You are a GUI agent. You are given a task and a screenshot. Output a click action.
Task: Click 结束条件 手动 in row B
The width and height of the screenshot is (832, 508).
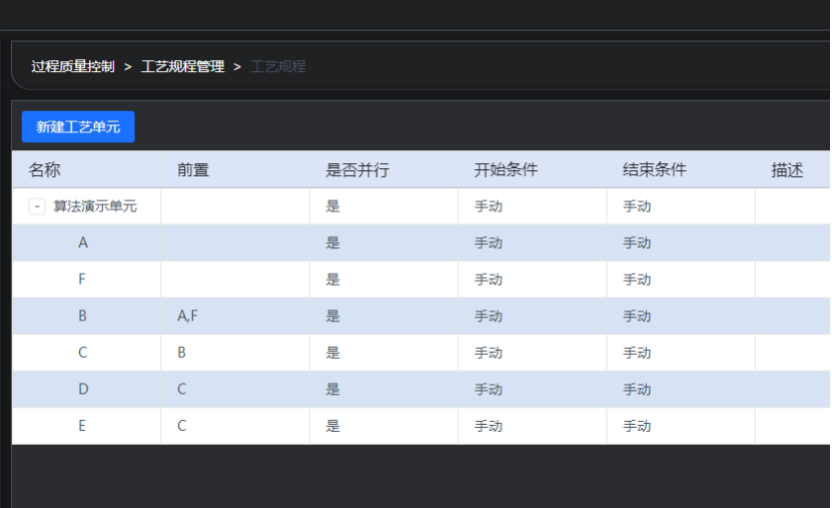637,316
